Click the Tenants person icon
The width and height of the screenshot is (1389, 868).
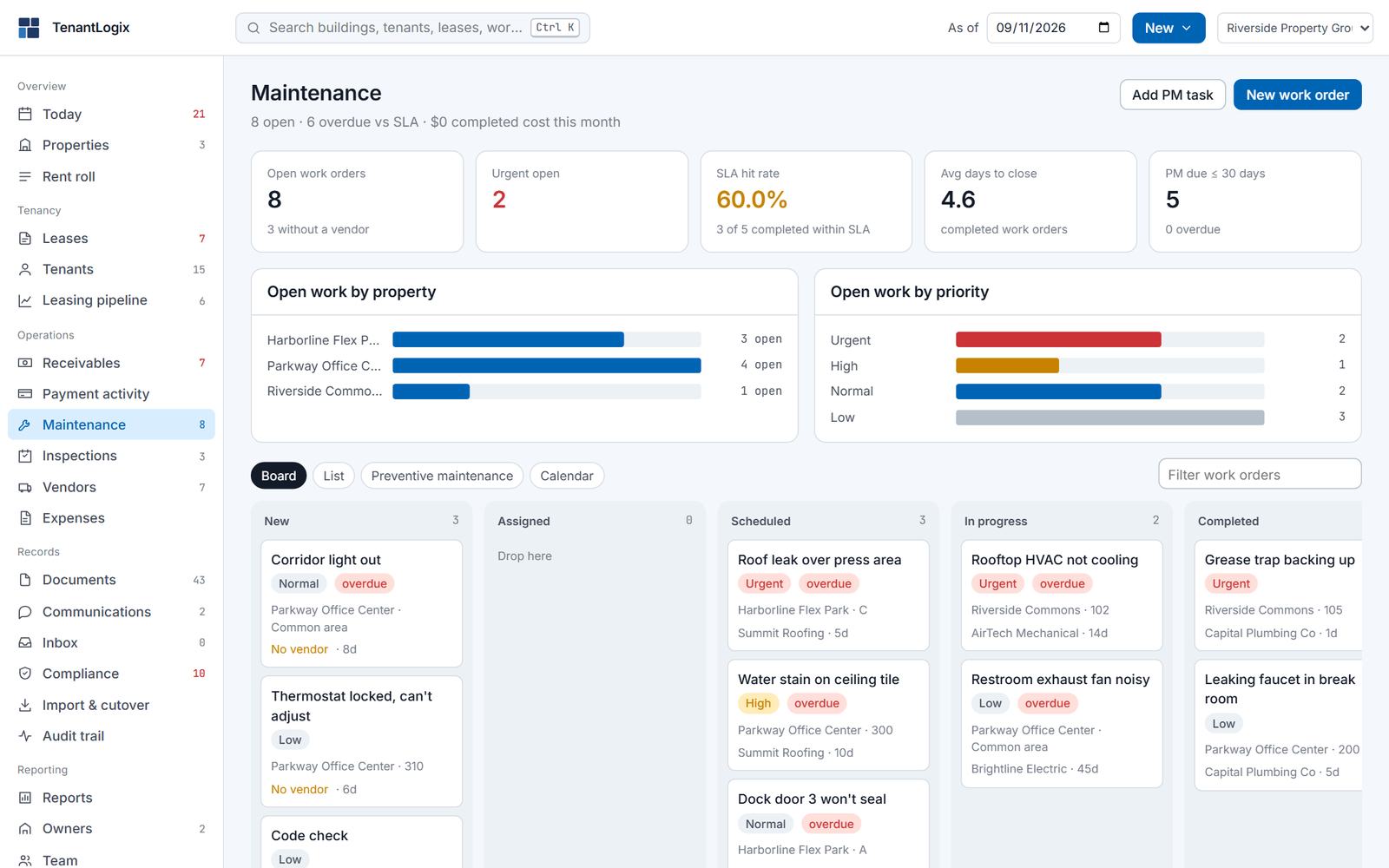(x=25, y=269)
